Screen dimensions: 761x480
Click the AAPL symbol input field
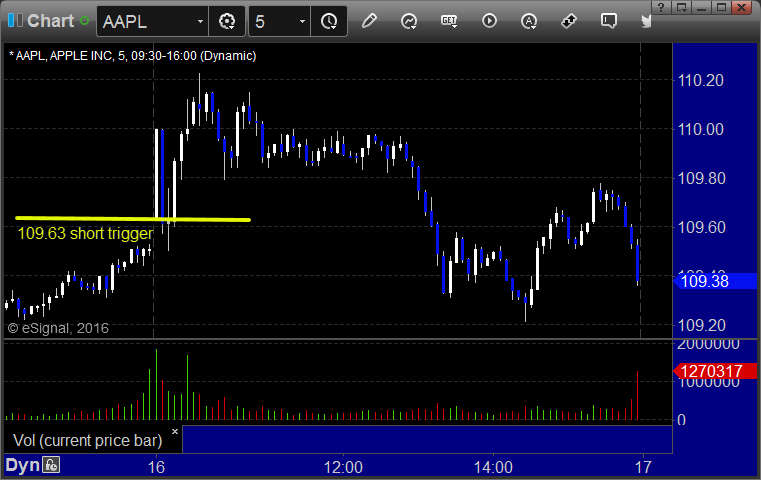point(146,22)
